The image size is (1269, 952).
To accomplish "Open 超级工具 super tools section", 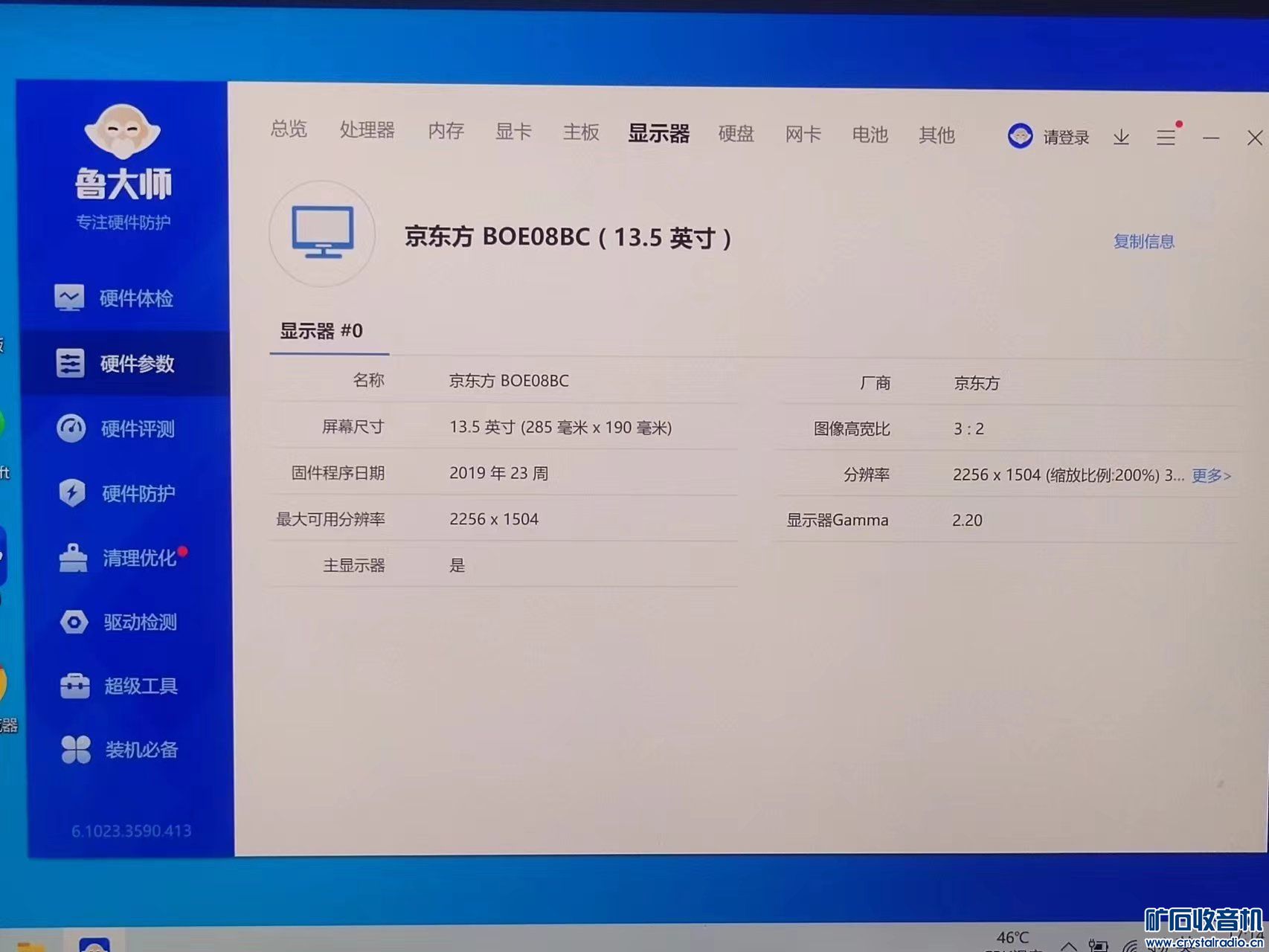I will coord(119,686).
